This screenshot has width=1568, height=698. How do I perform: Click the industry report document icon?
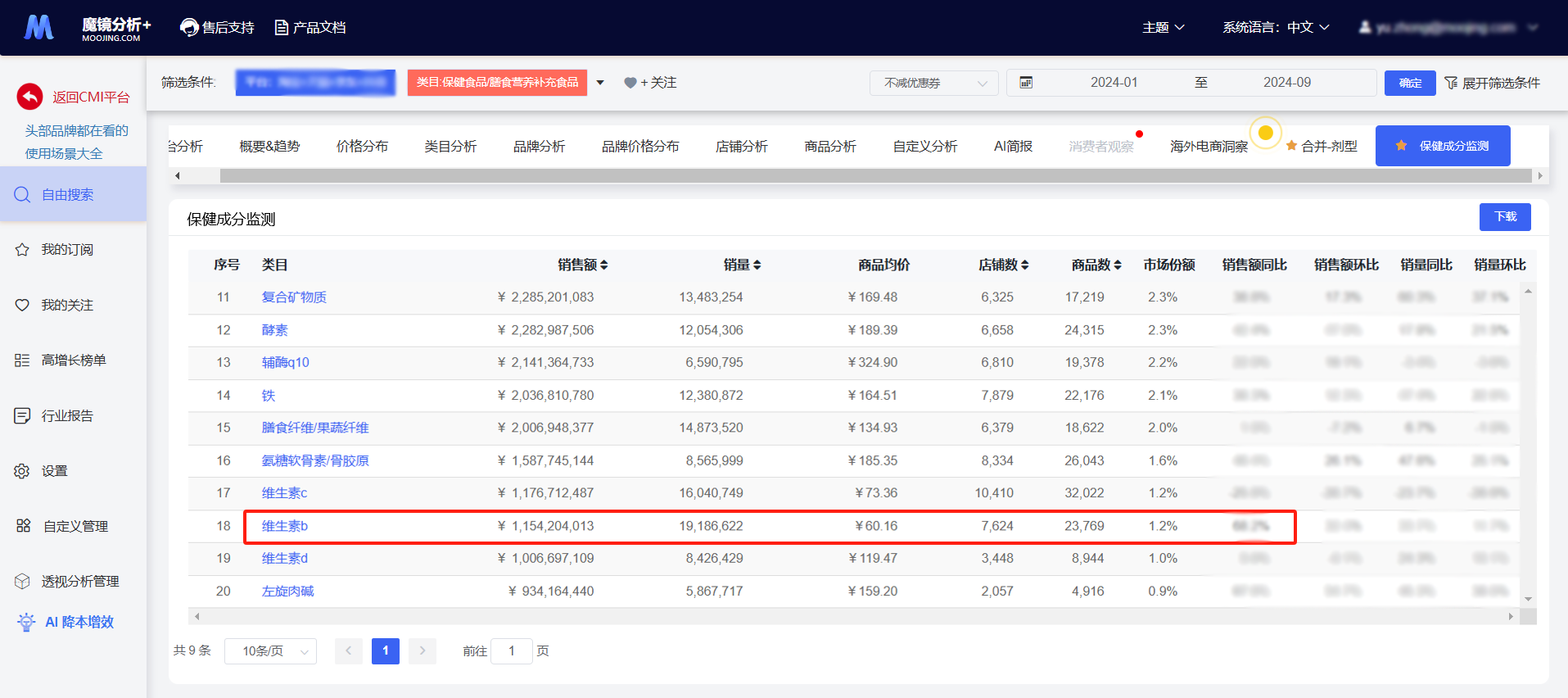click(22, 415)
